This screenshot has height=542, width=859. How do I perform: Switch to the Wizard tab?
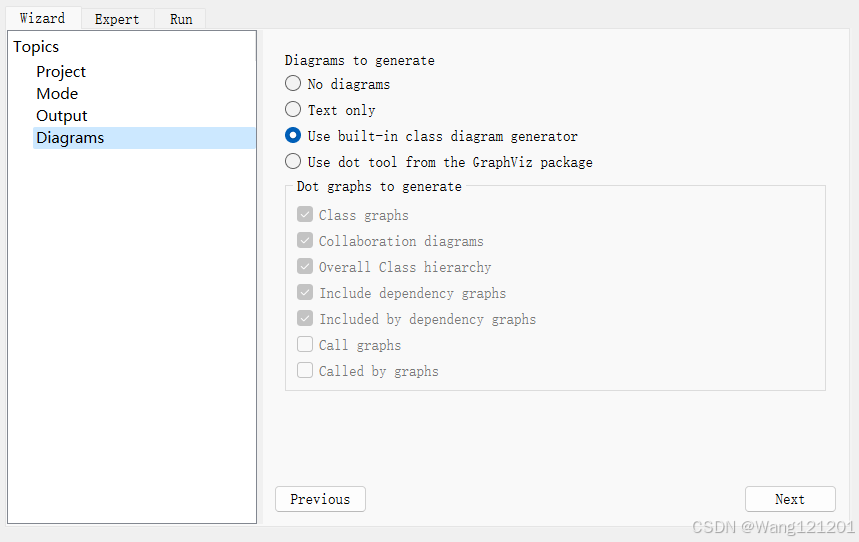pyautogui.click(x=42, y=18)
